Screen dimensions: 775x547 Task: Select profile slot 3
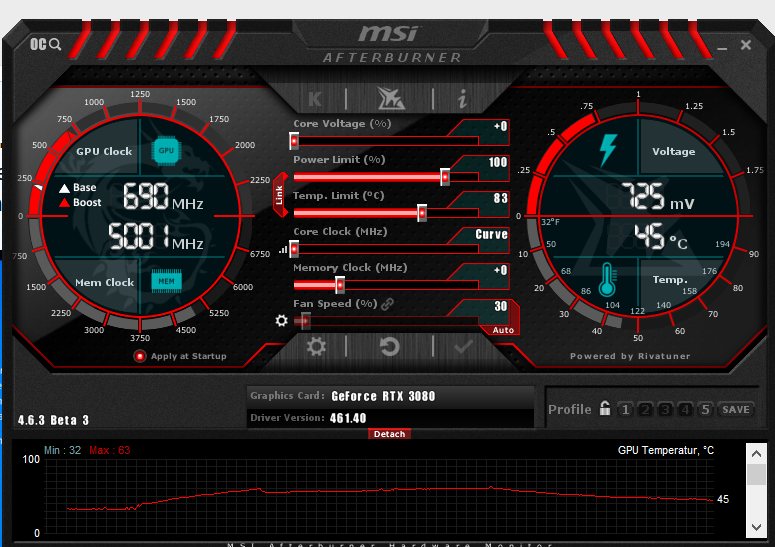665,409
